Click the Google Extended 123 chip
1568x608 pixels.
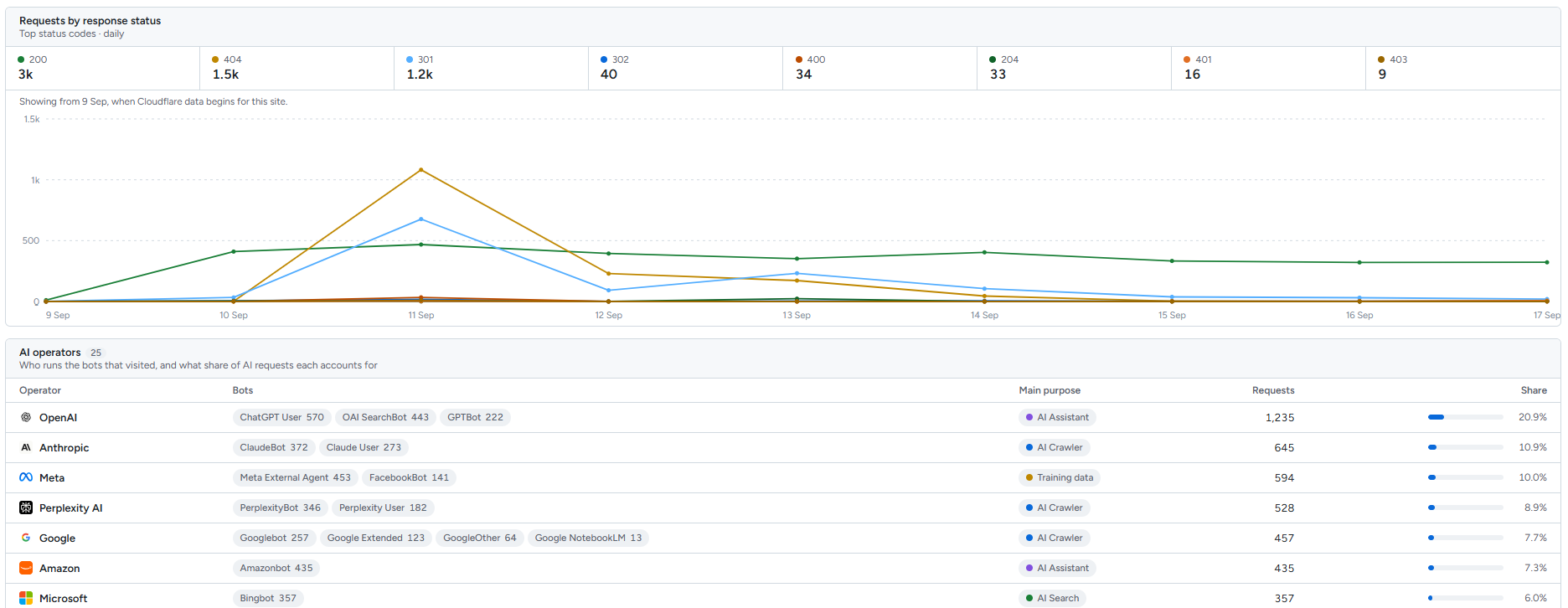[x=376, y=538]
